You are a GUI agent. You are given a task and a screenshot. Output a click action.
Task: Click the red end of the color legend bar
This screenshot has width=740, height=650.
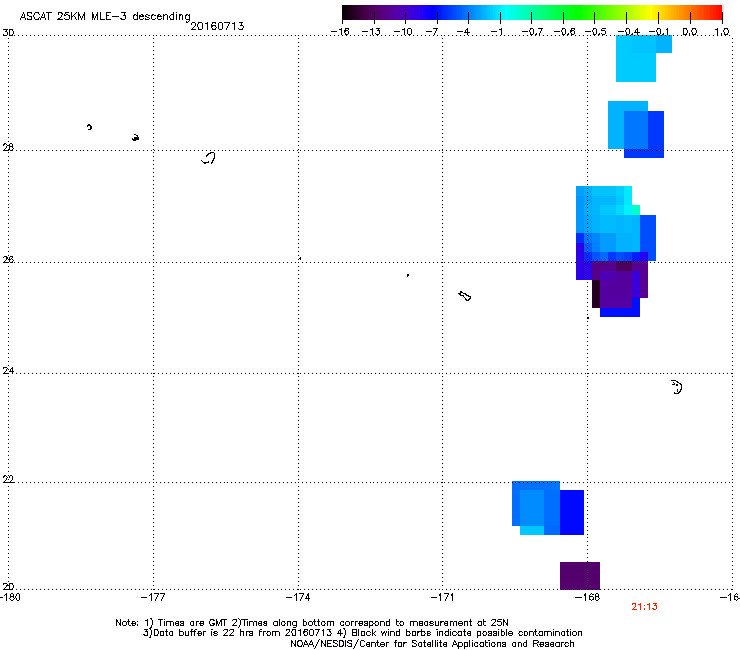(713, 12)
